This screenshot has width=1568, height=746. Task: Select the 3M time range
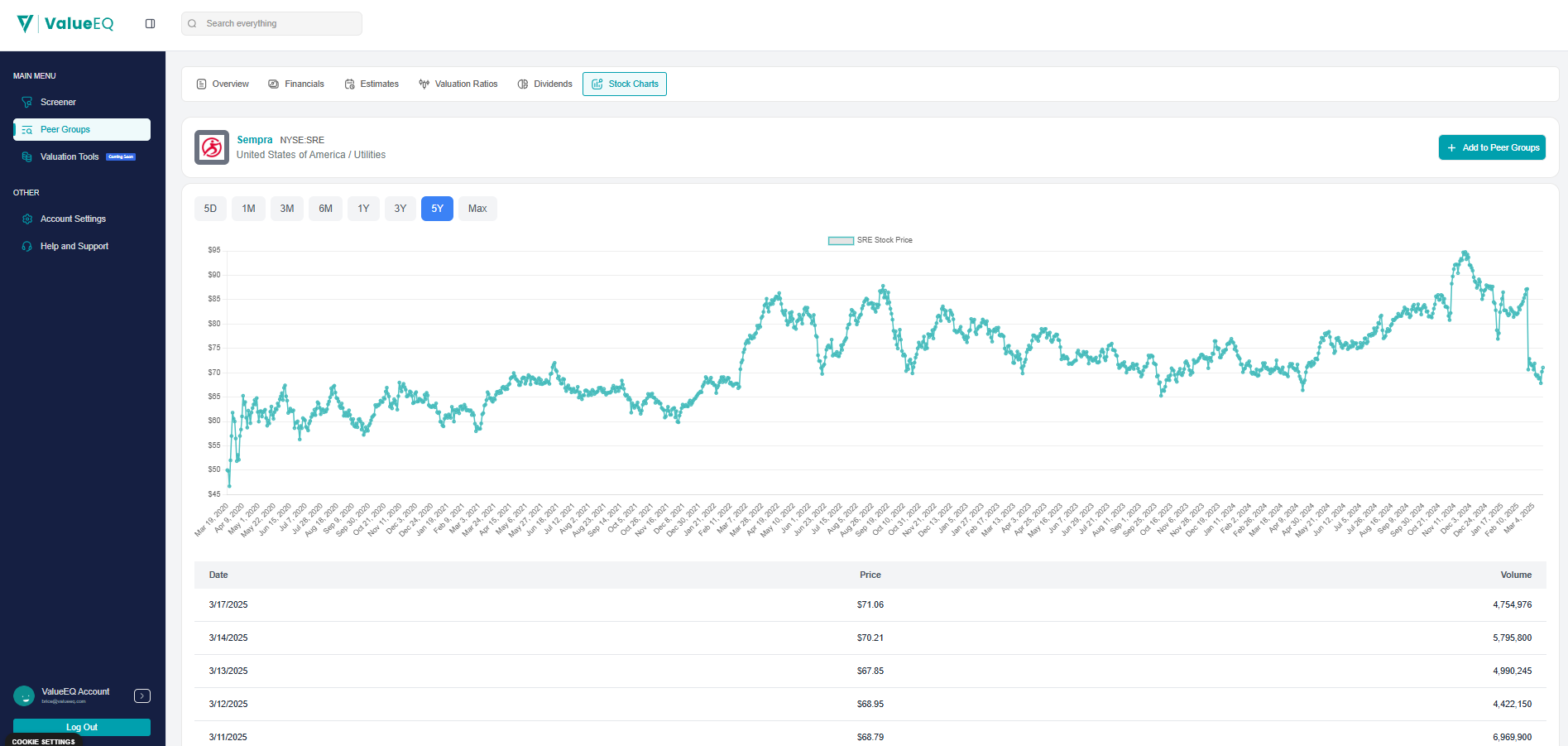click(287, 209)
